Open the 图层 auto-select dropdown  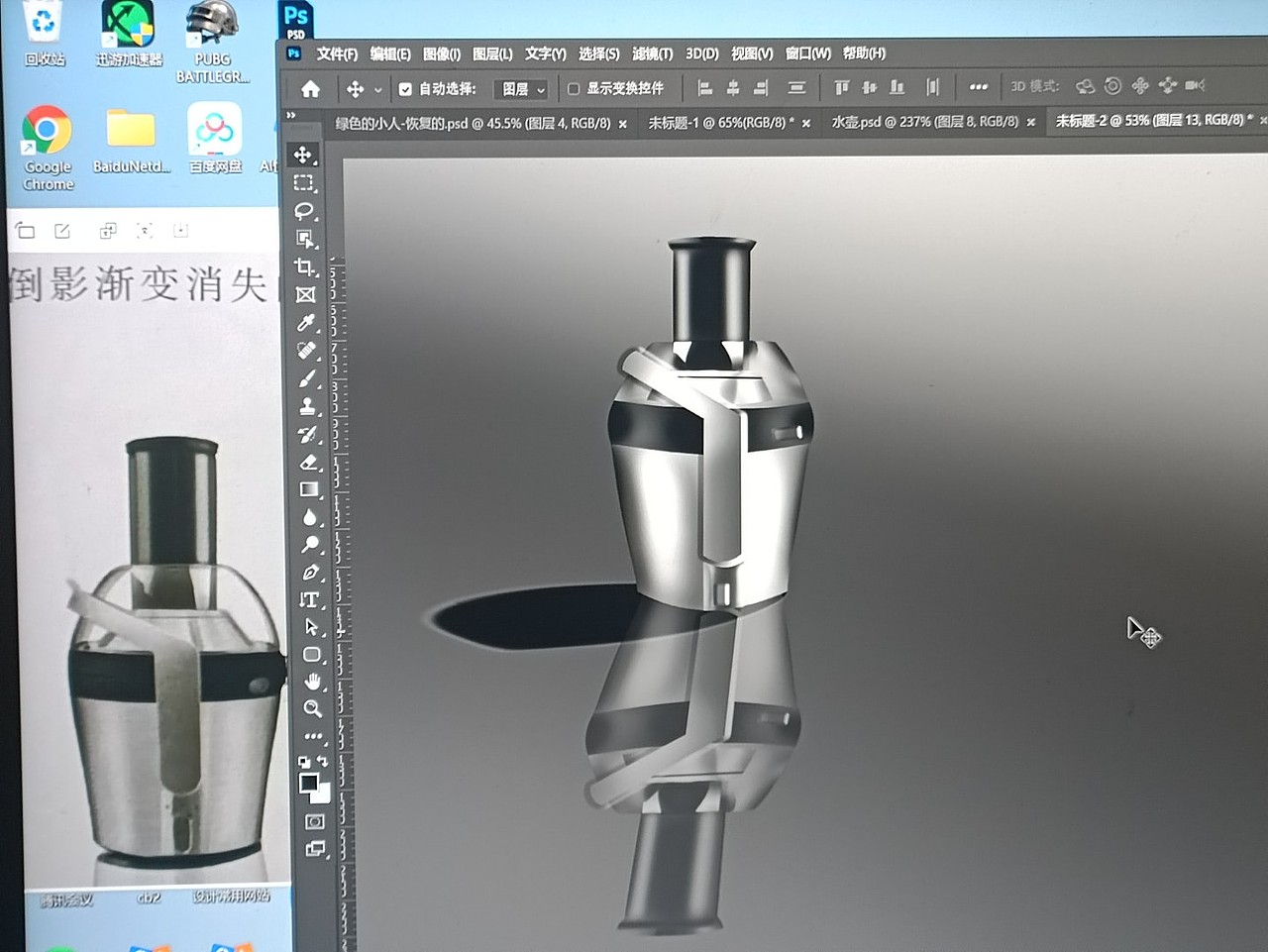521,89
